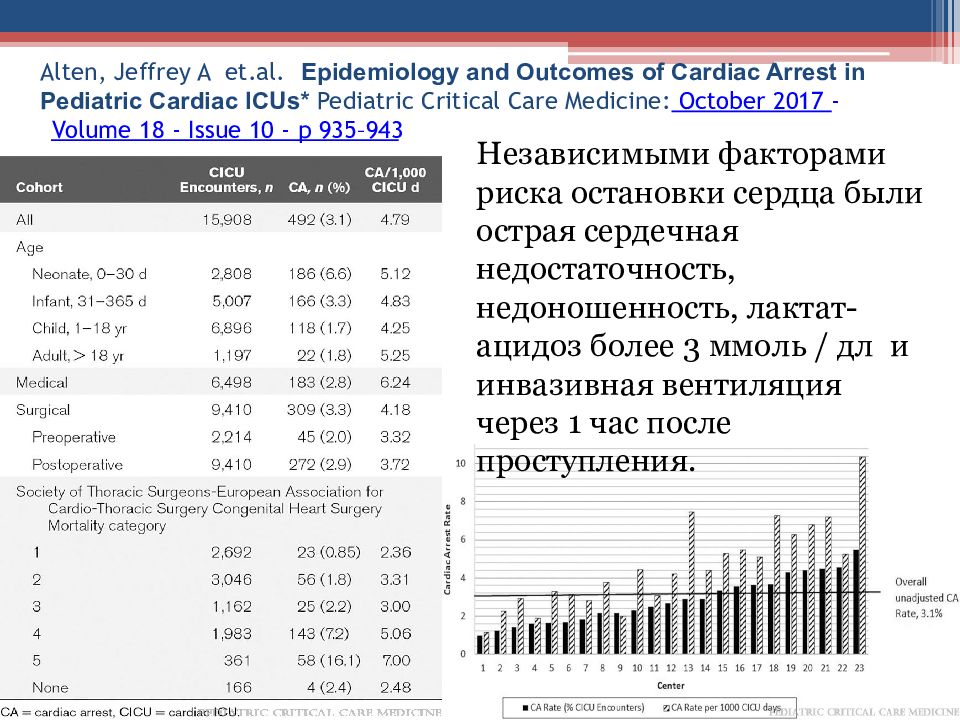The width and height of the screenshot is (960, 720).
Task: Select the cell "58 (16.1)"
Action: tap(329, 661)
